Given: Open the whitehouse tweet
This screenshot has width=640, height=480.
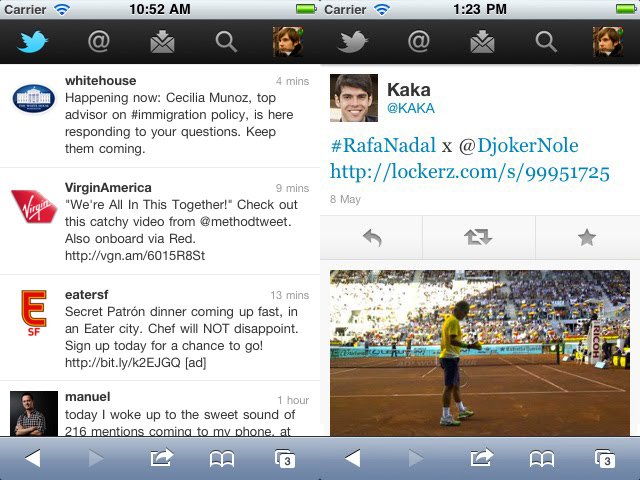Looking at the screenshot, I should (x=160, y=115).
